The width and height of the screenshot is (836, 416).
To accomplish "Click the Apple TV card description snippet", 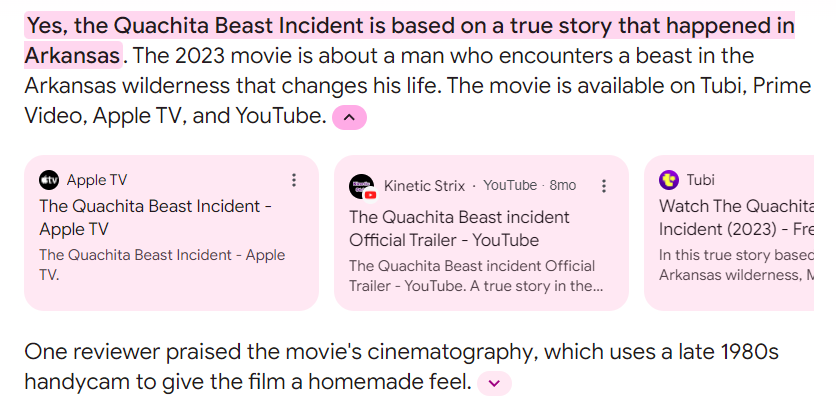I will pos(162,264).
